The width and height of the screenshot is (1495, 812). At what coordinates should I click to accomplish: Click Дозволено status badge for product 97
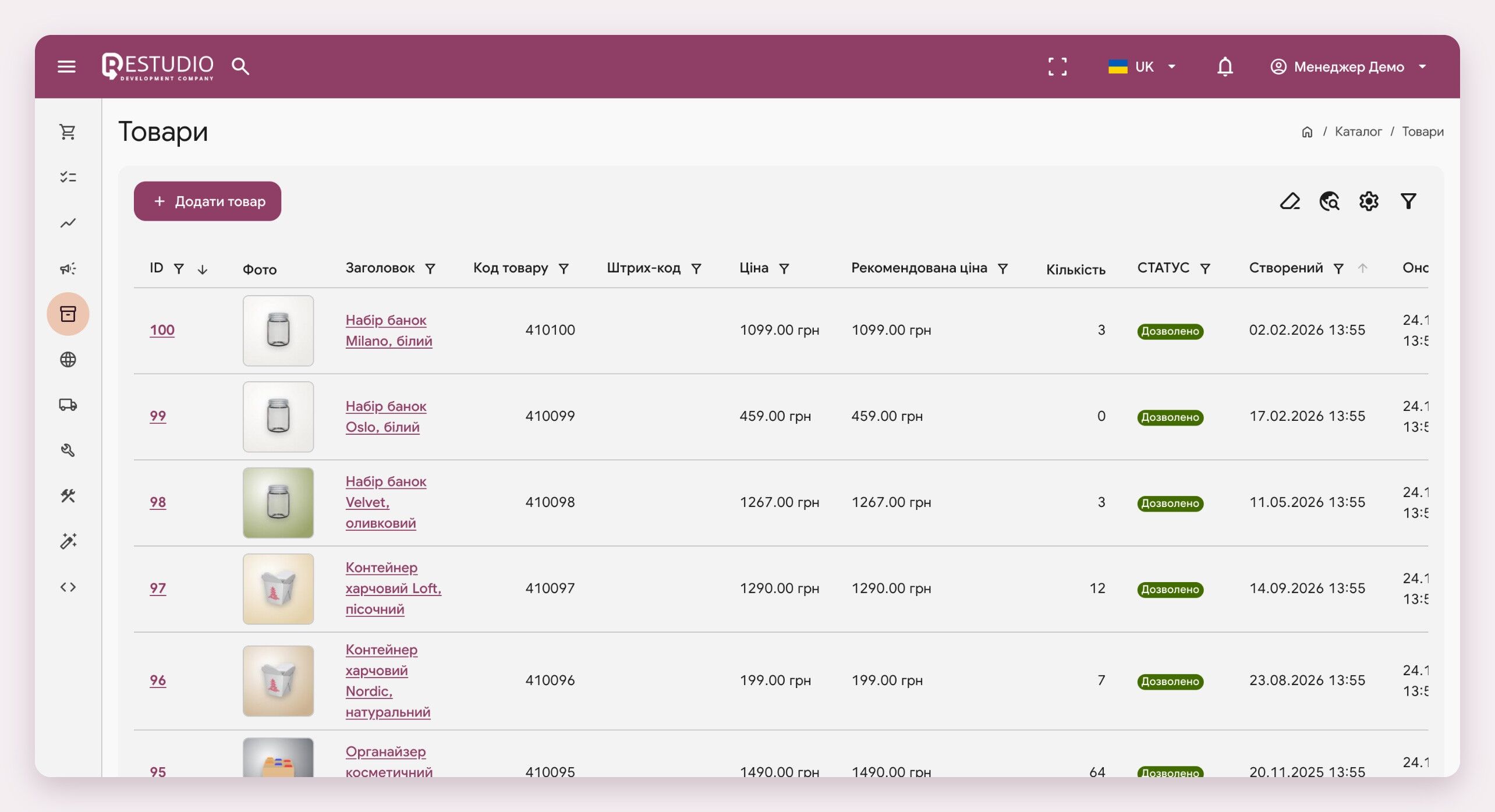(1170, 590)
